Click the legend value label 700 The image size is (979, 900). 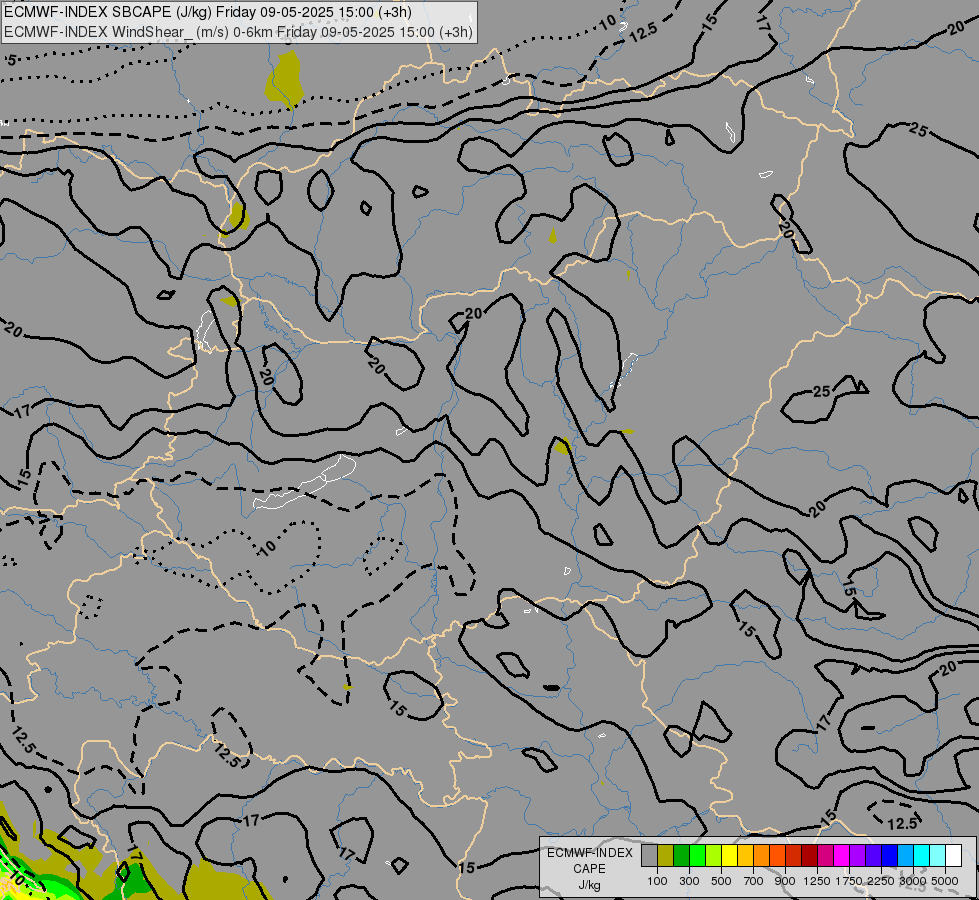pyautogui.click(x=754, y=881)
